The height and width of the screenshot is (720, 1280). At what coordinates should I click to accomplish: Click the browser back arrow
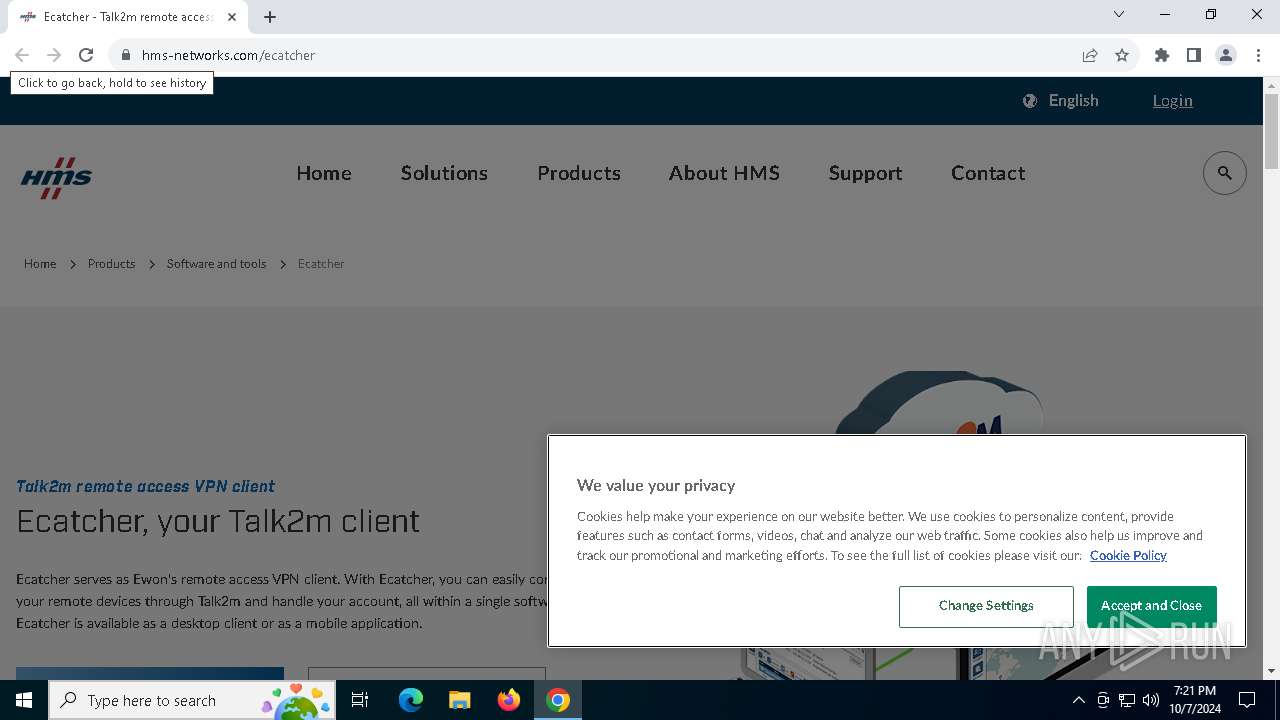(x=22, y=55)
